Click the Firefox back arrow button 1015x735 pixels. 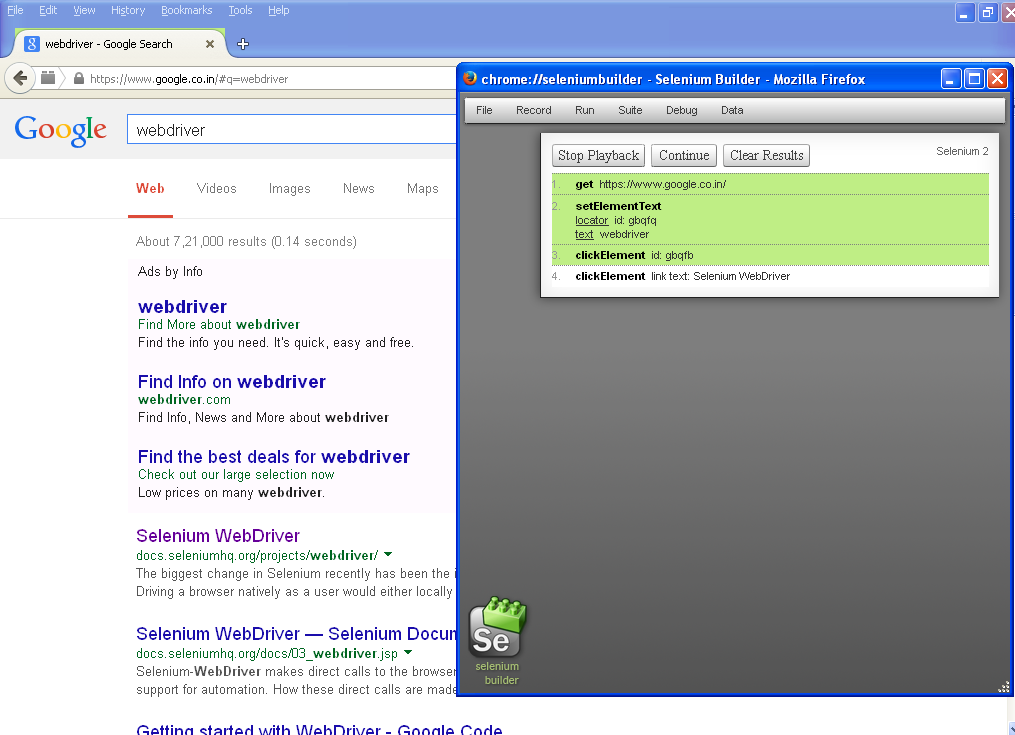(x=20, y=78)
